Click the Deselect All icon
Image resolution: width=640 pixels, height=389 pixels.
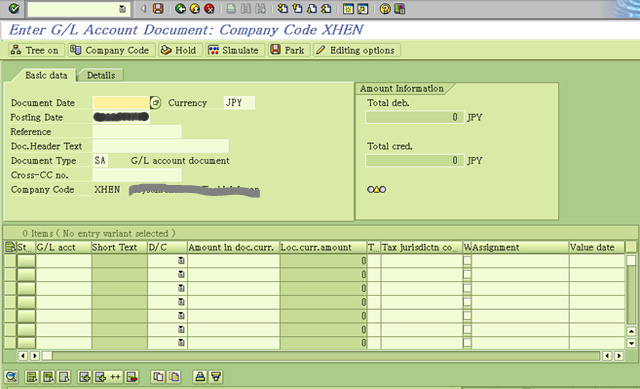tap(64, 377)
